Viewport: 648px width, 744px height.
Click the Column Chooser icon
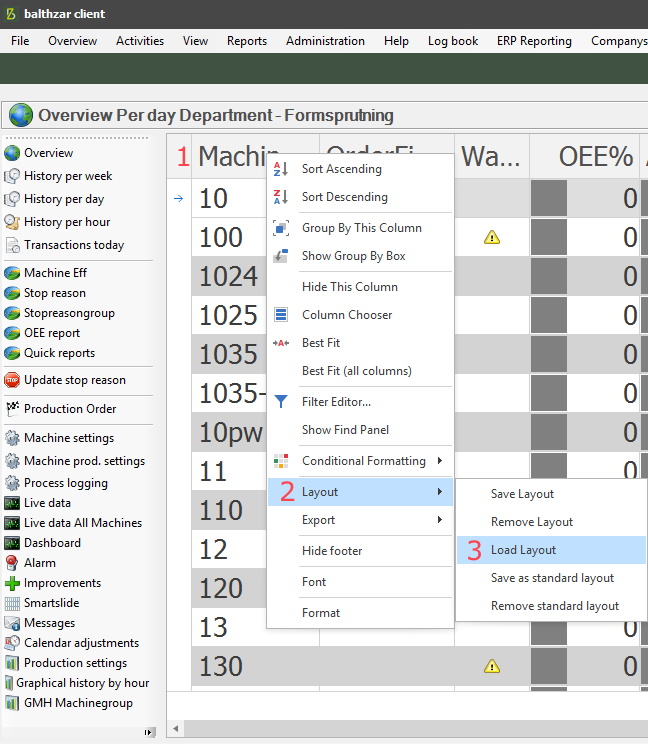tap(281, 315)
